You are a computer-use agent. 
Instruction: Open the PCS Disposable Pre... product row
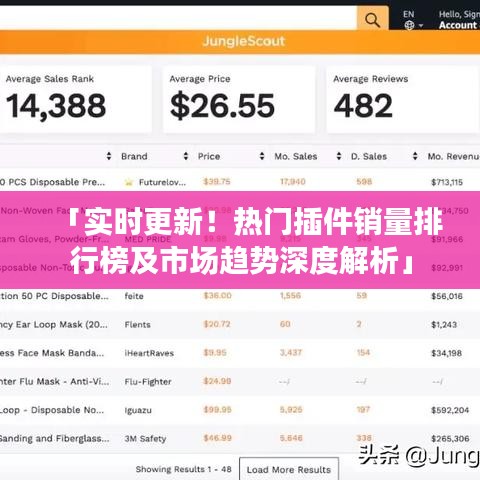52,182
